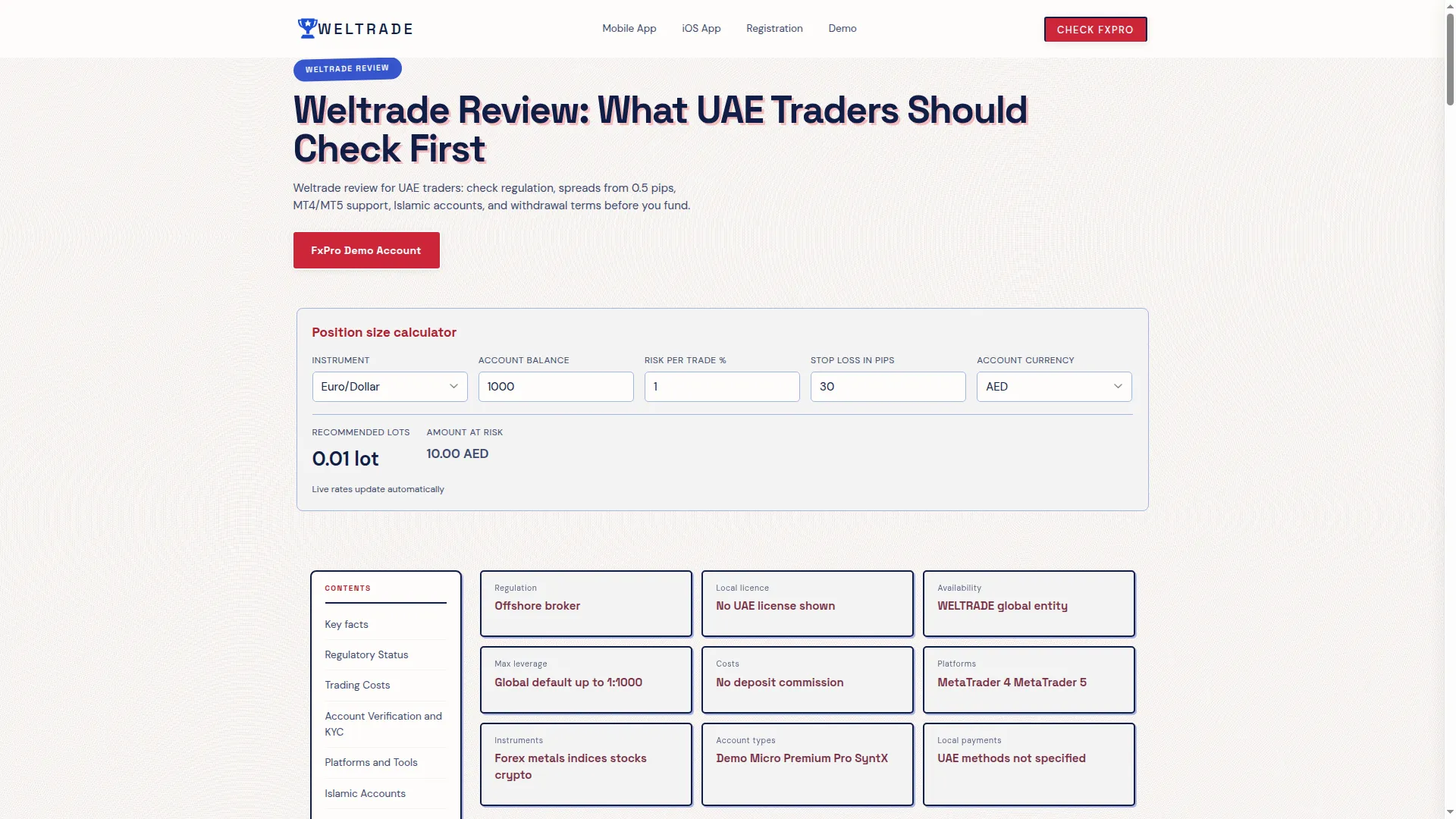This screenshot has width=1456, height=819.
Task: Click the scrollbar up arrow
Action: point(1450,6)
